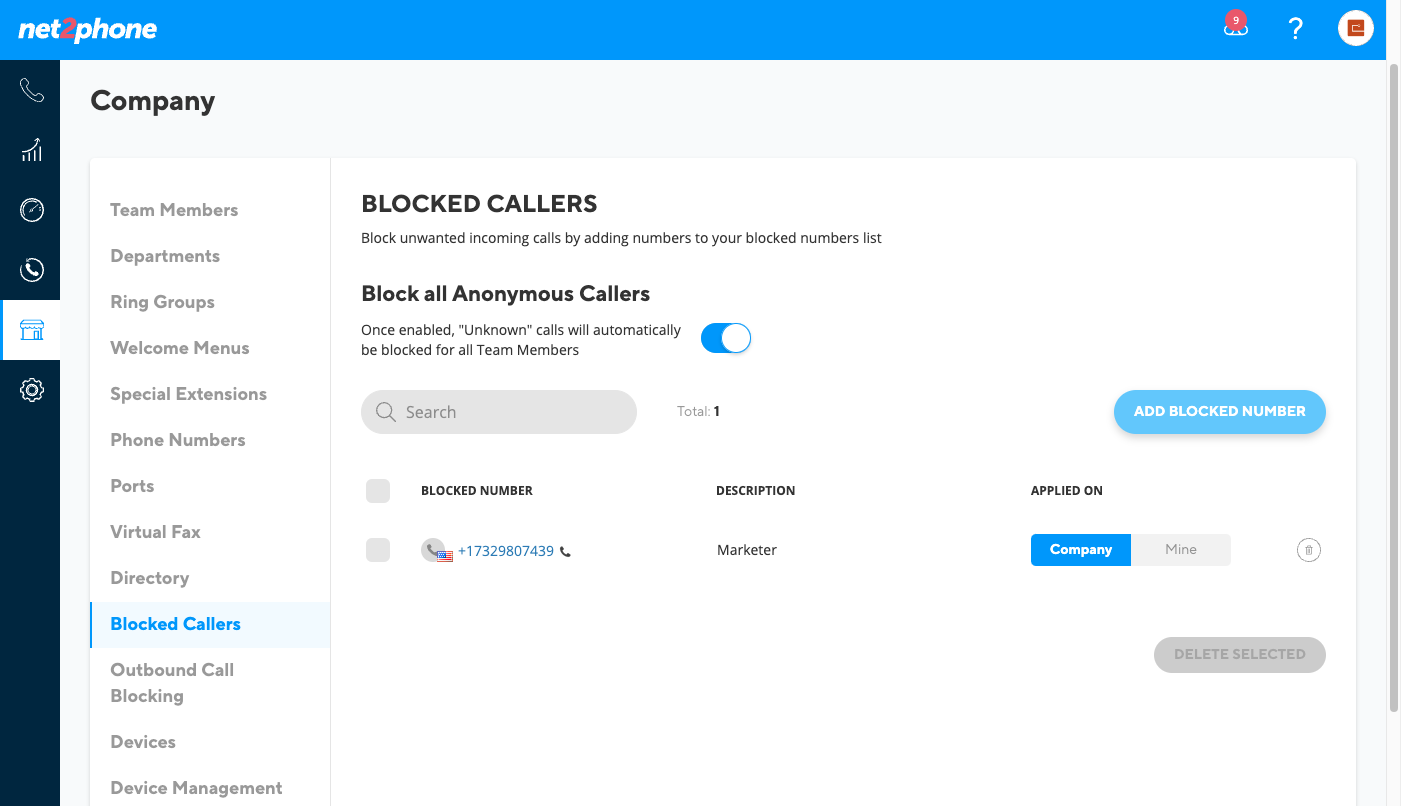Set Applied On to Company

[1081, 550]
